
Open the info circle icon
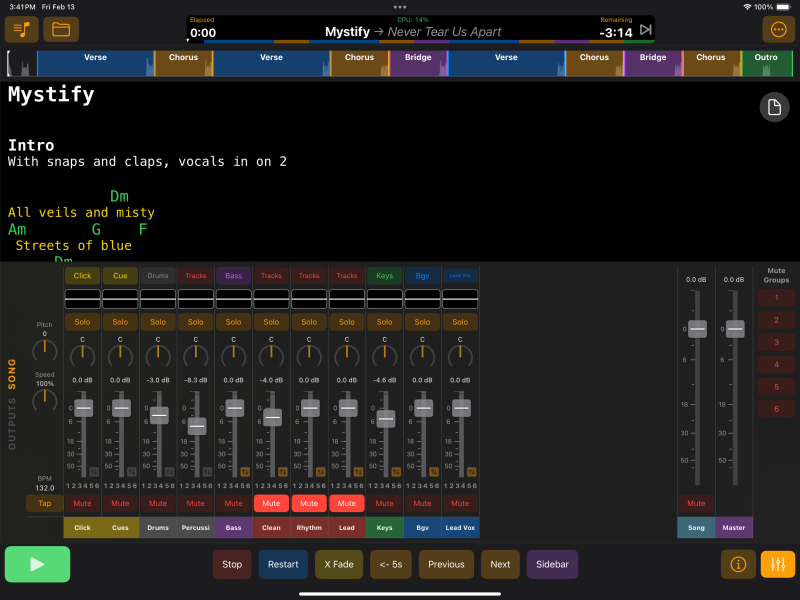click(x=738, y=564)
